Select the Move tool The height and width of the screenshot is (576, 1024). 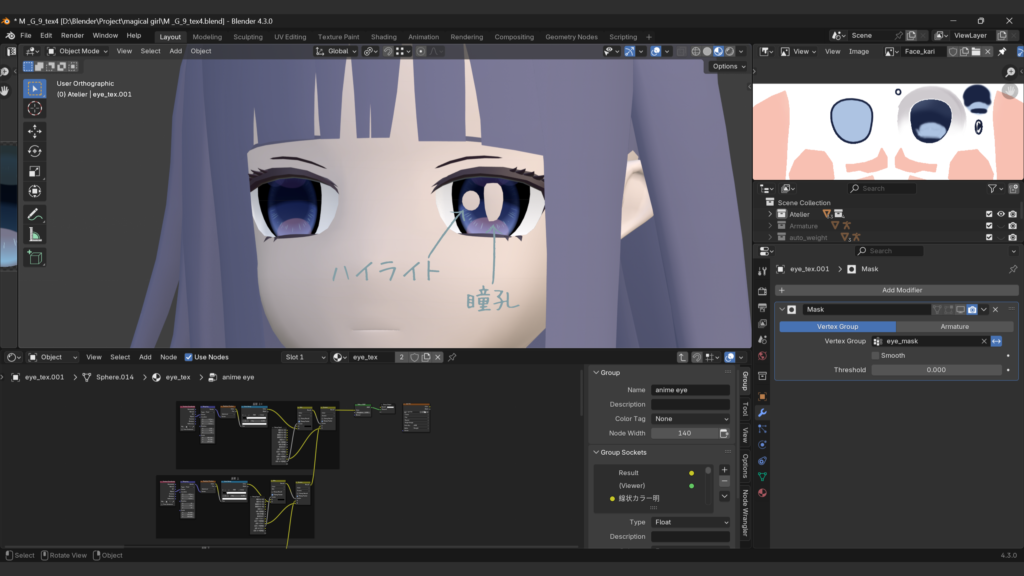[x=35, y=131]
